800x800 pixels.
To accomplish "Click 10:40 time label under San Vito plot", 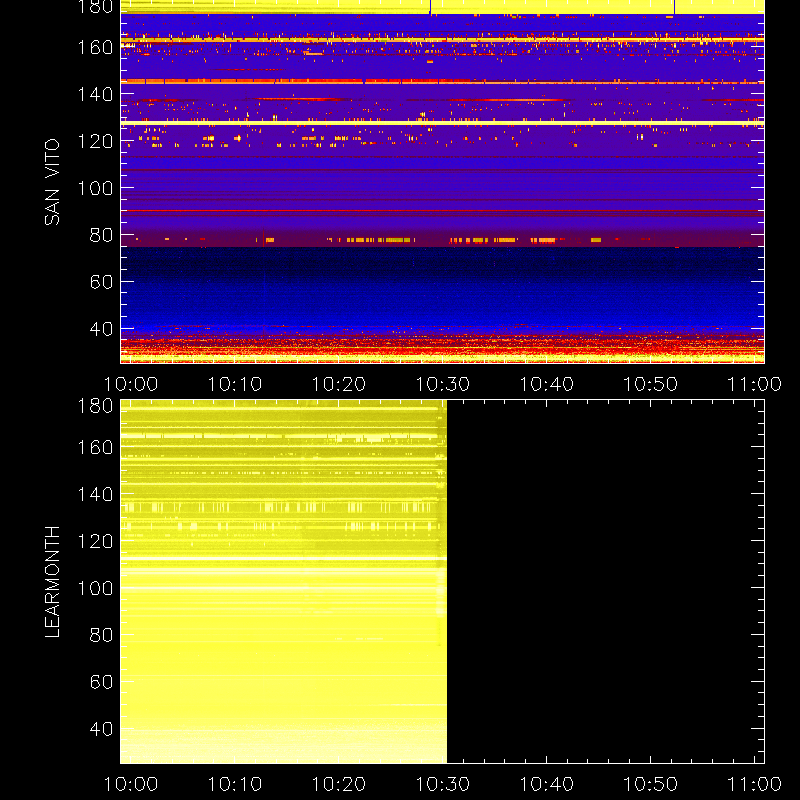I will point(546,384).
